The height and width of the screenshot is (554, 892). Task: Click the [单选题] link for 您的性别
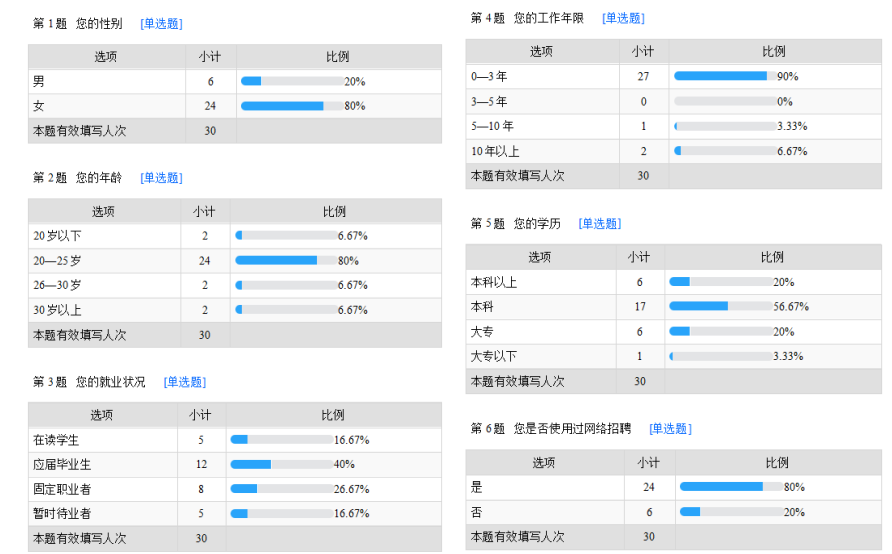[161, 24]
